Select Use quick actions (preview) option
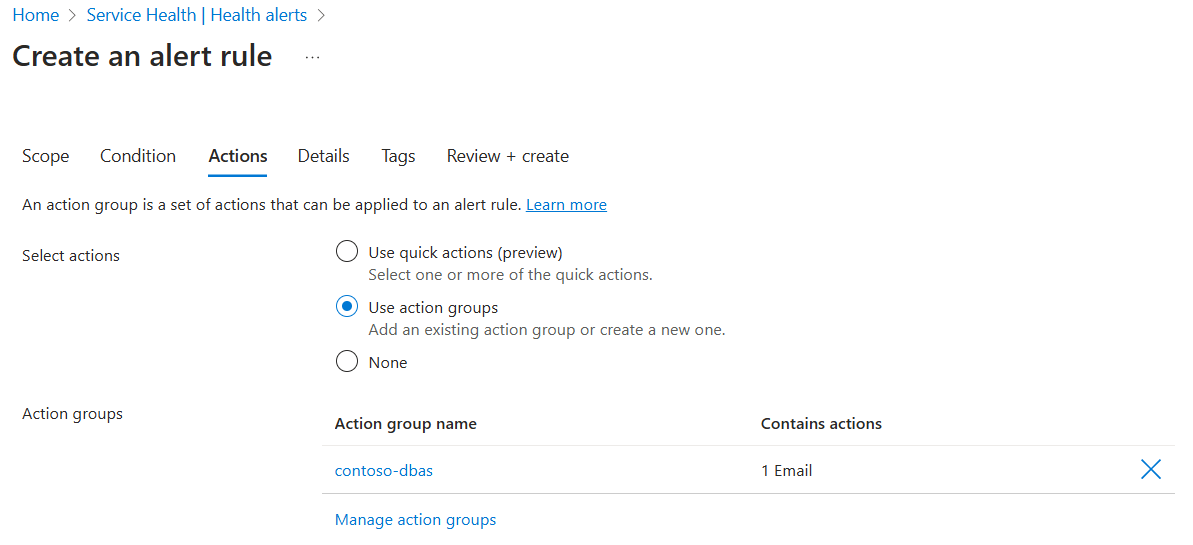 click(x=347, y=252)
